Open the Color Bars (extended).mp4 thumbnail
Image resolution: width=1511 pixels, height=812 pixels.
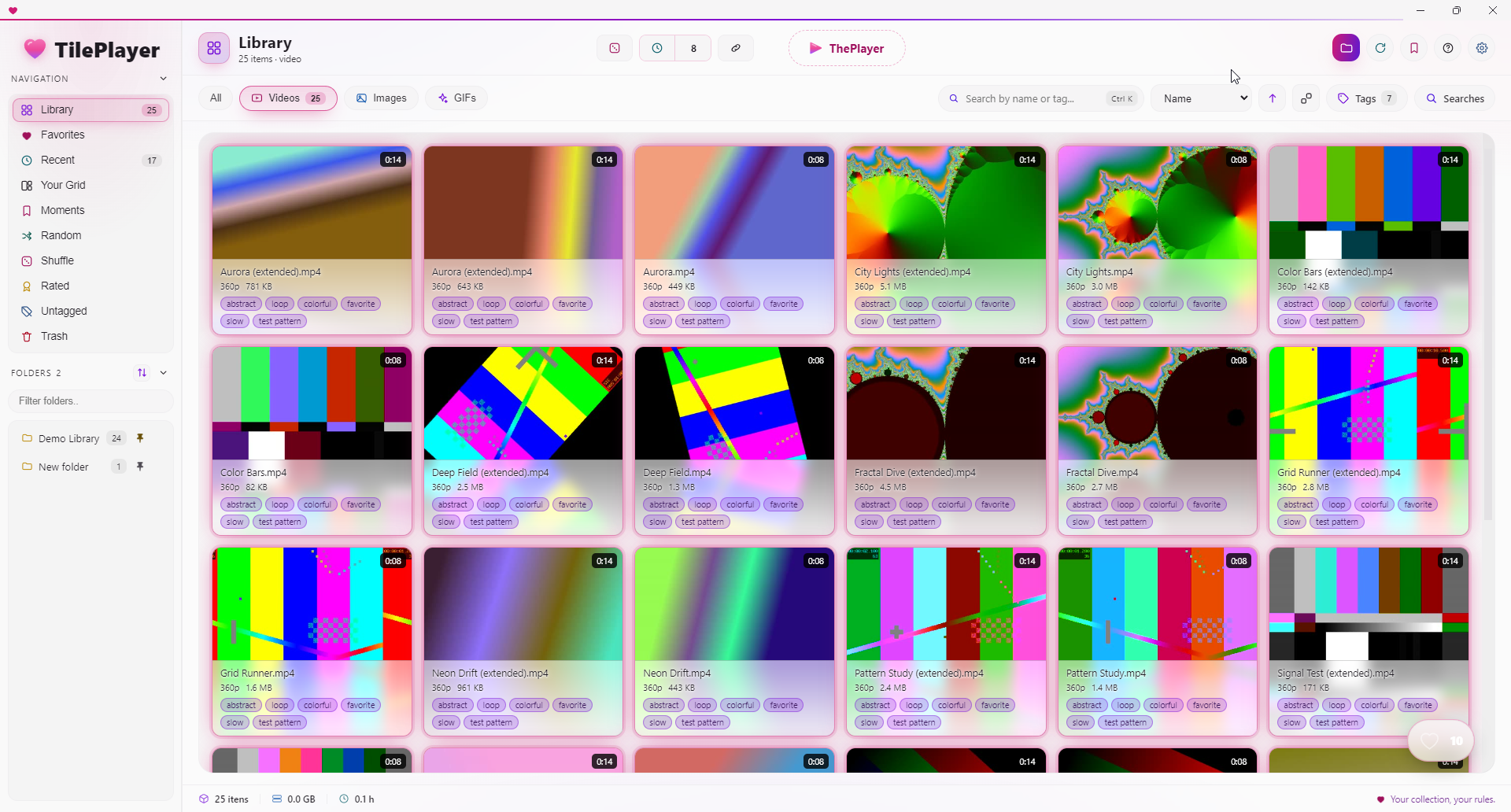tap(1369, 203)
